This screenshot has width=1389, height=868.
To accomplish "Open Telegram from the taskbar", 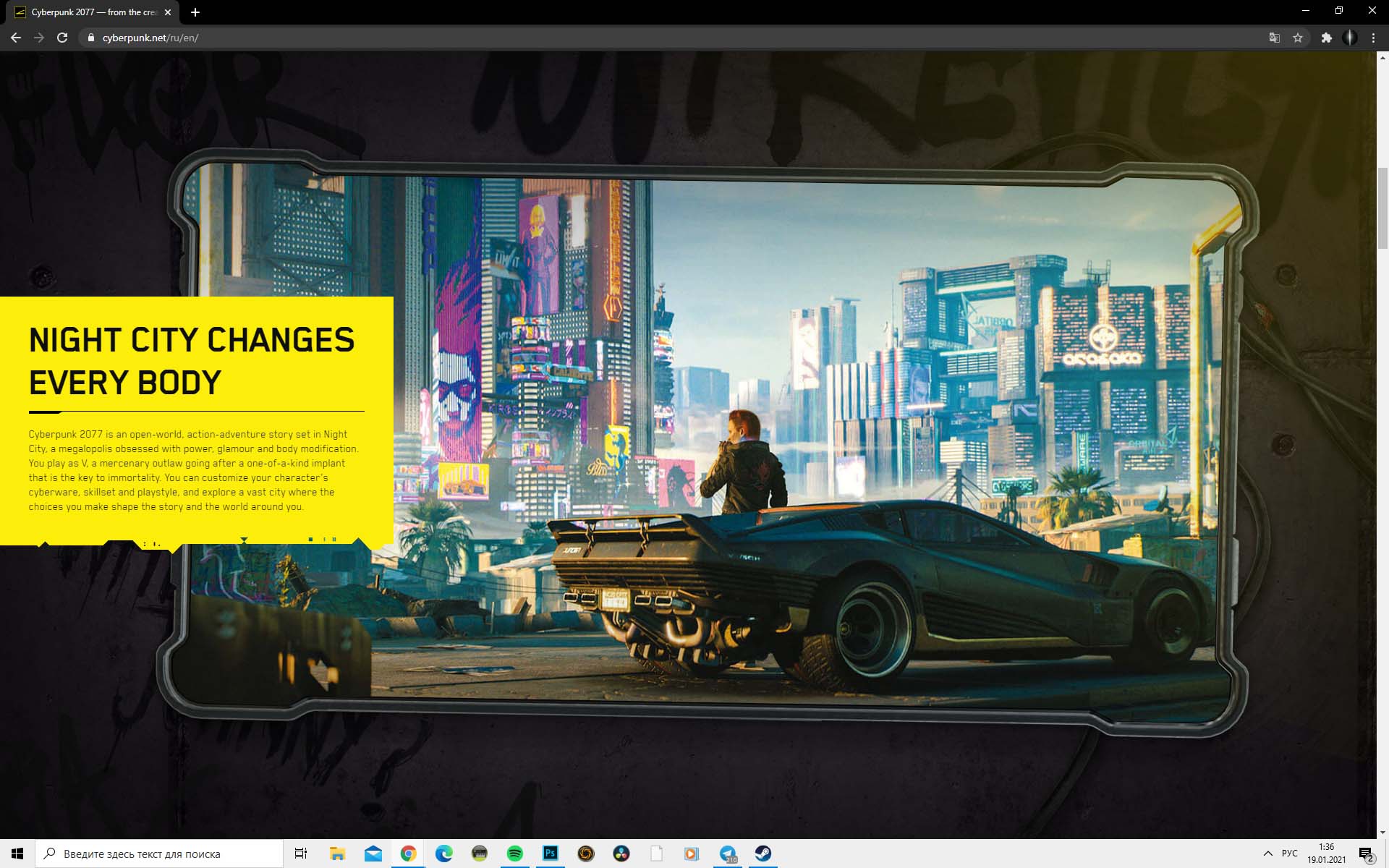I will click(x=727, y=854).
